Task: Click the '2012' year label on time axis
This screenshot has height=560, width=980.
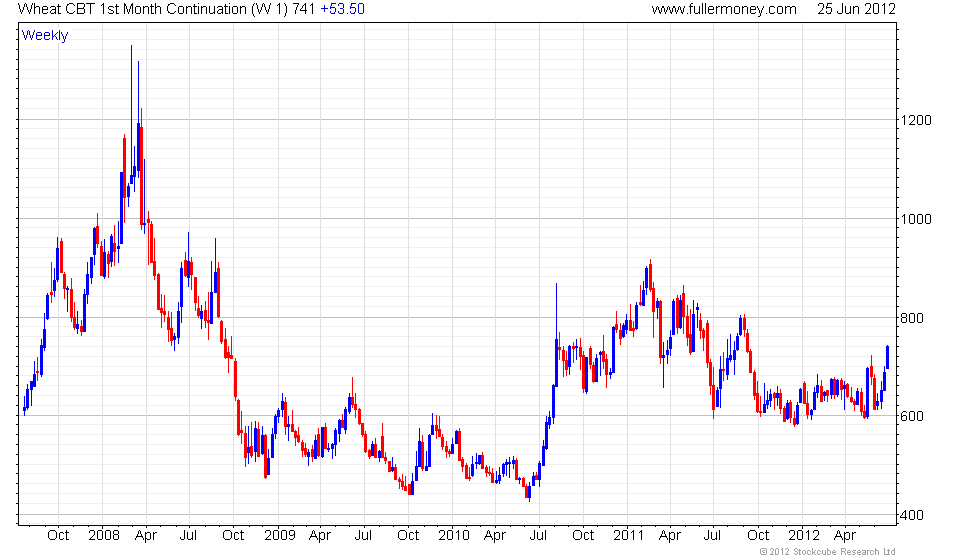Action: tap(803, 535)
